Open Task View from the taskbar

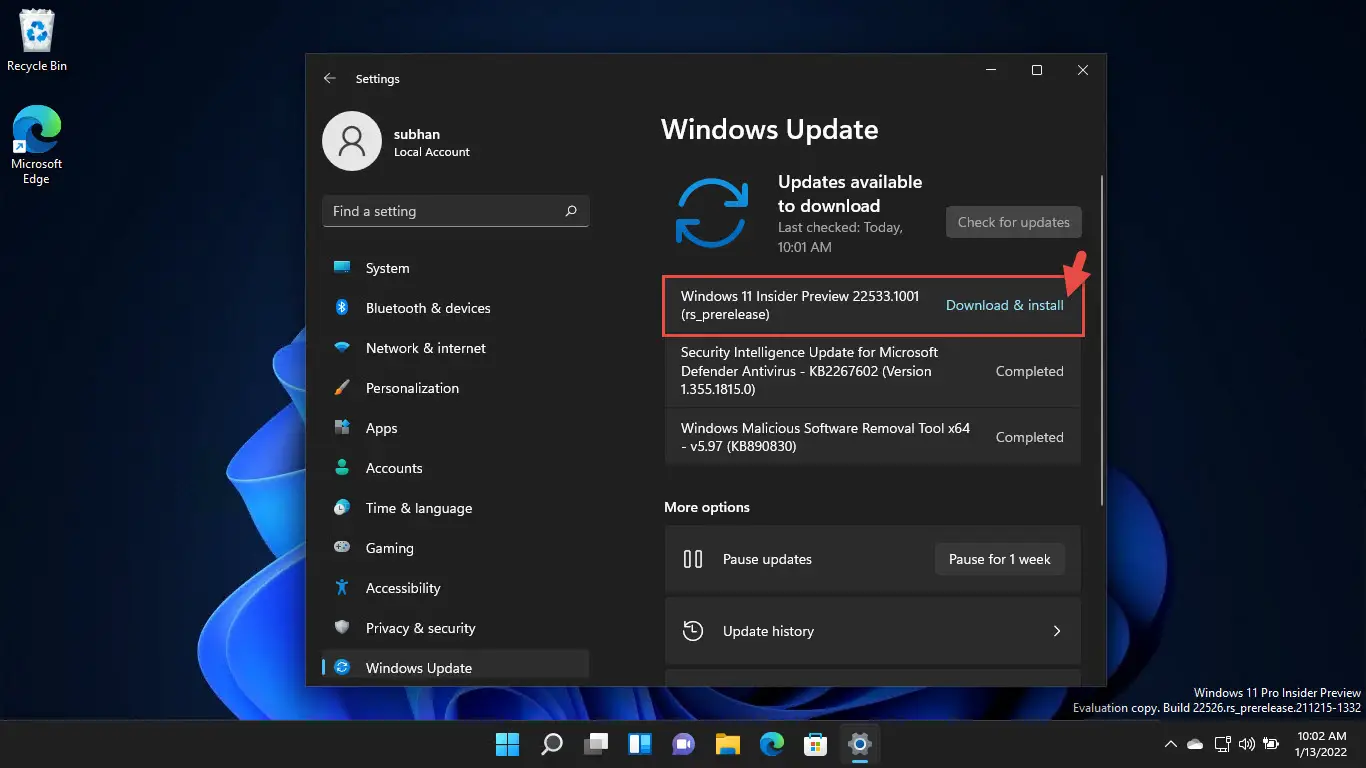coord(596,744)
